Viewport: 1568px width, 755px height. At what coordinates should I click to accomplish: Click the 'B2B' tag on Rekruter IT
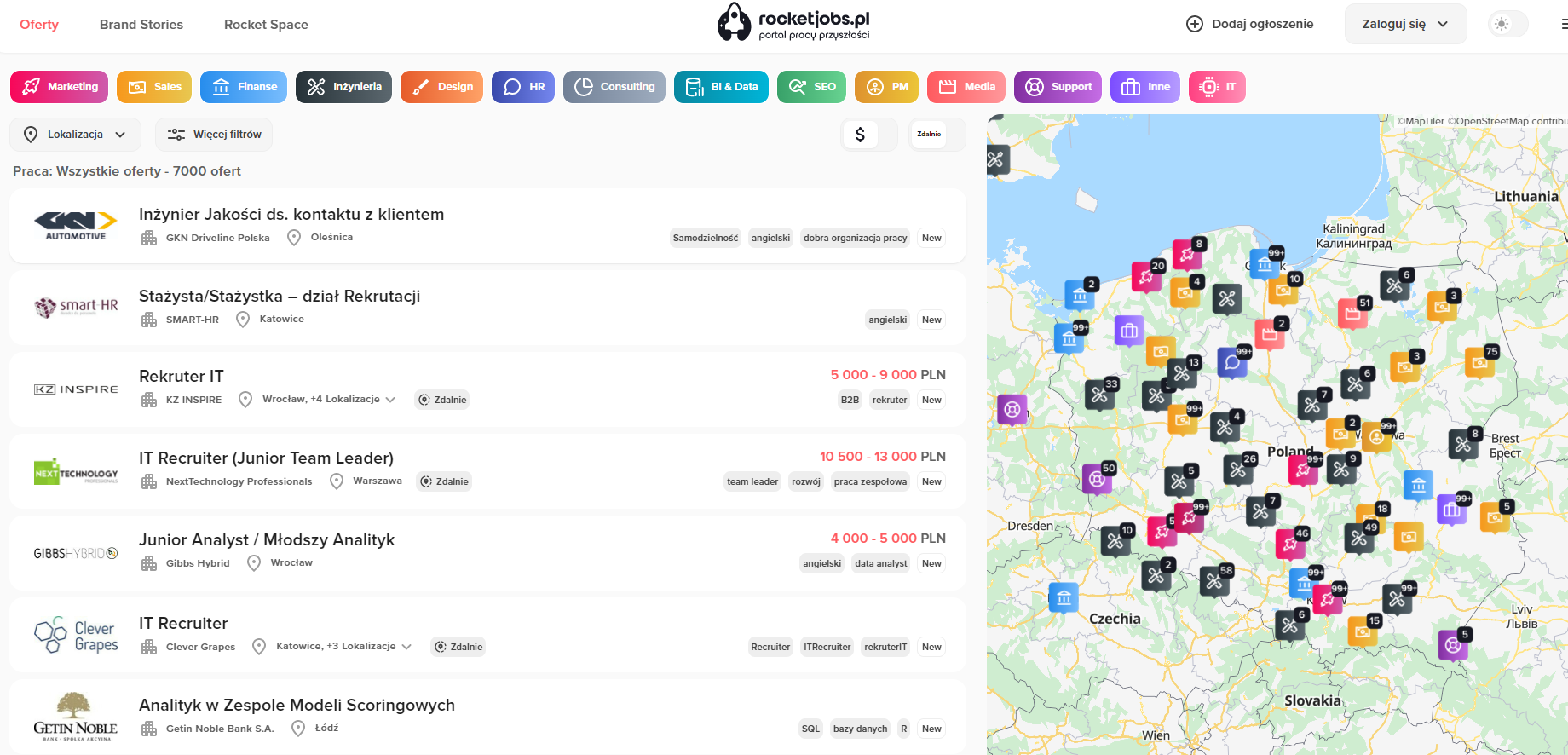(850, 400)
